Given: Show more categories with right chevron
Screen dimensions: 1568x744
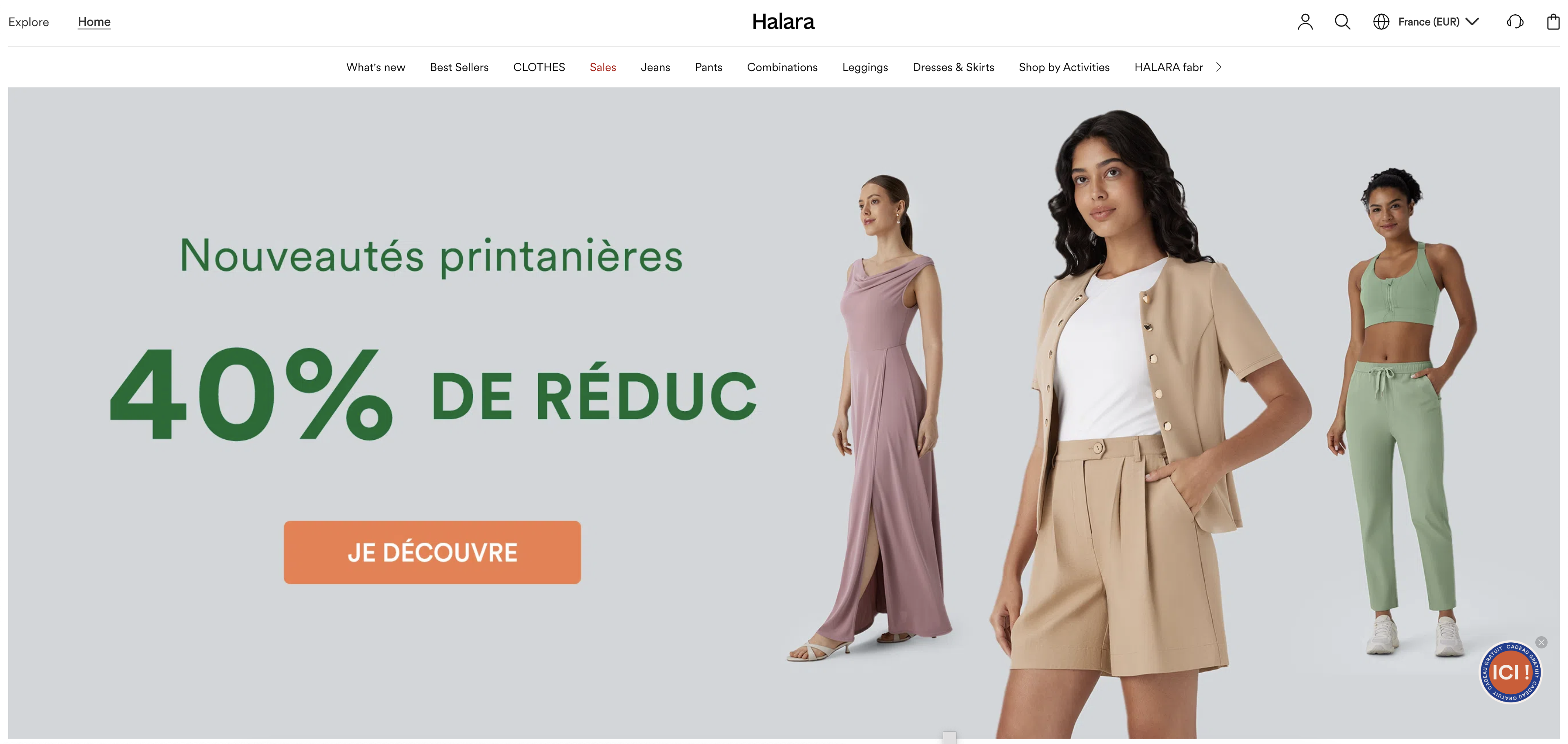Looking at the screenshot, I should click(x=1218, y=67).
